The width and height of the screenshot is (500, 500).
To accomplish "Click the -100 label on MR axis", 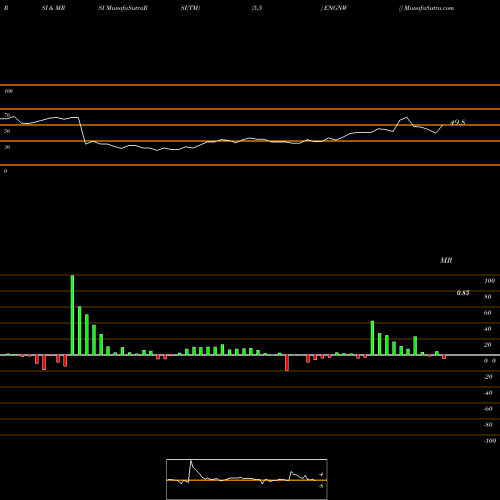I will 490,441.
